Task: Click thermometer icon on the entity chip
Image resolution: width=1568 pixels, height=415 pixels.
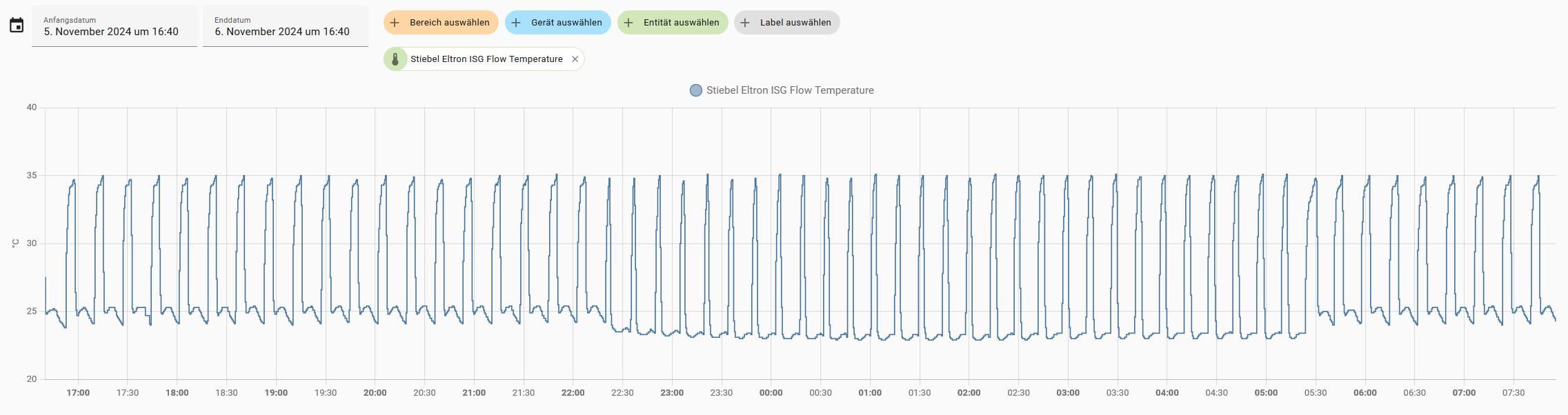Action: 395,59
